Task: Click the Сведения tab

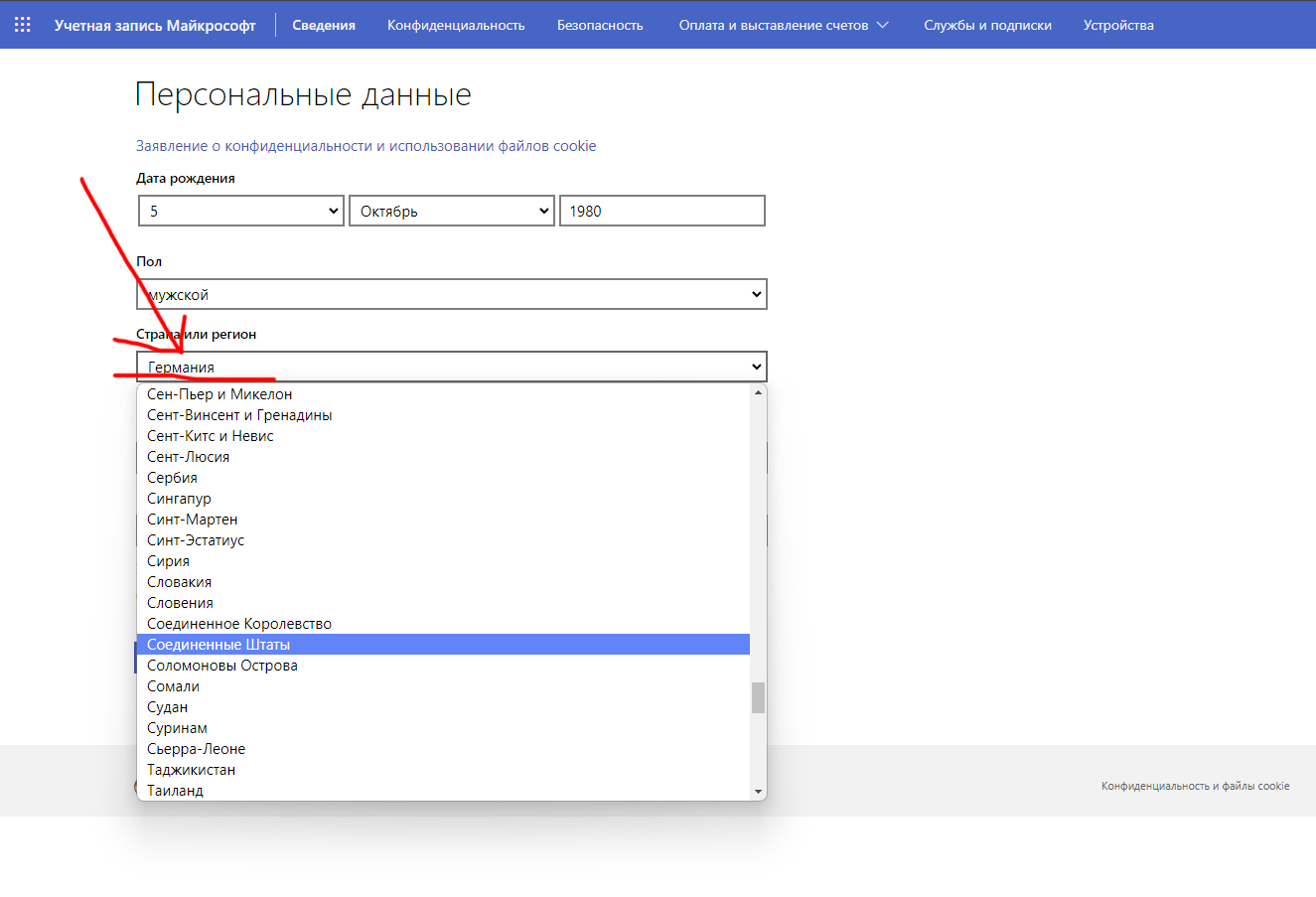Action: click(324, 25)
